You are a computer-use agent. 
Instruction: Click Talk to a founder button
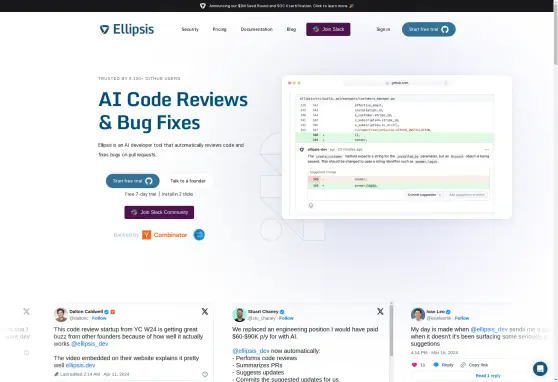tap(188, 181)
